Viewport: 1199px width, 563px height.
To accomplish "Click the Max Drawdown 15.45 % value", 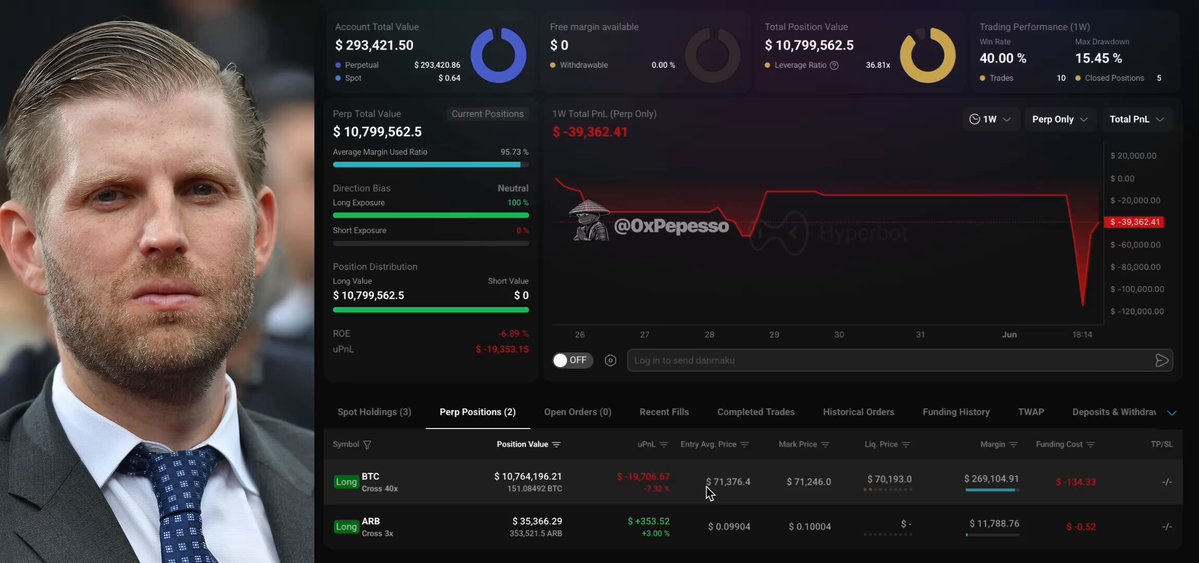I will coord(1098,58).
